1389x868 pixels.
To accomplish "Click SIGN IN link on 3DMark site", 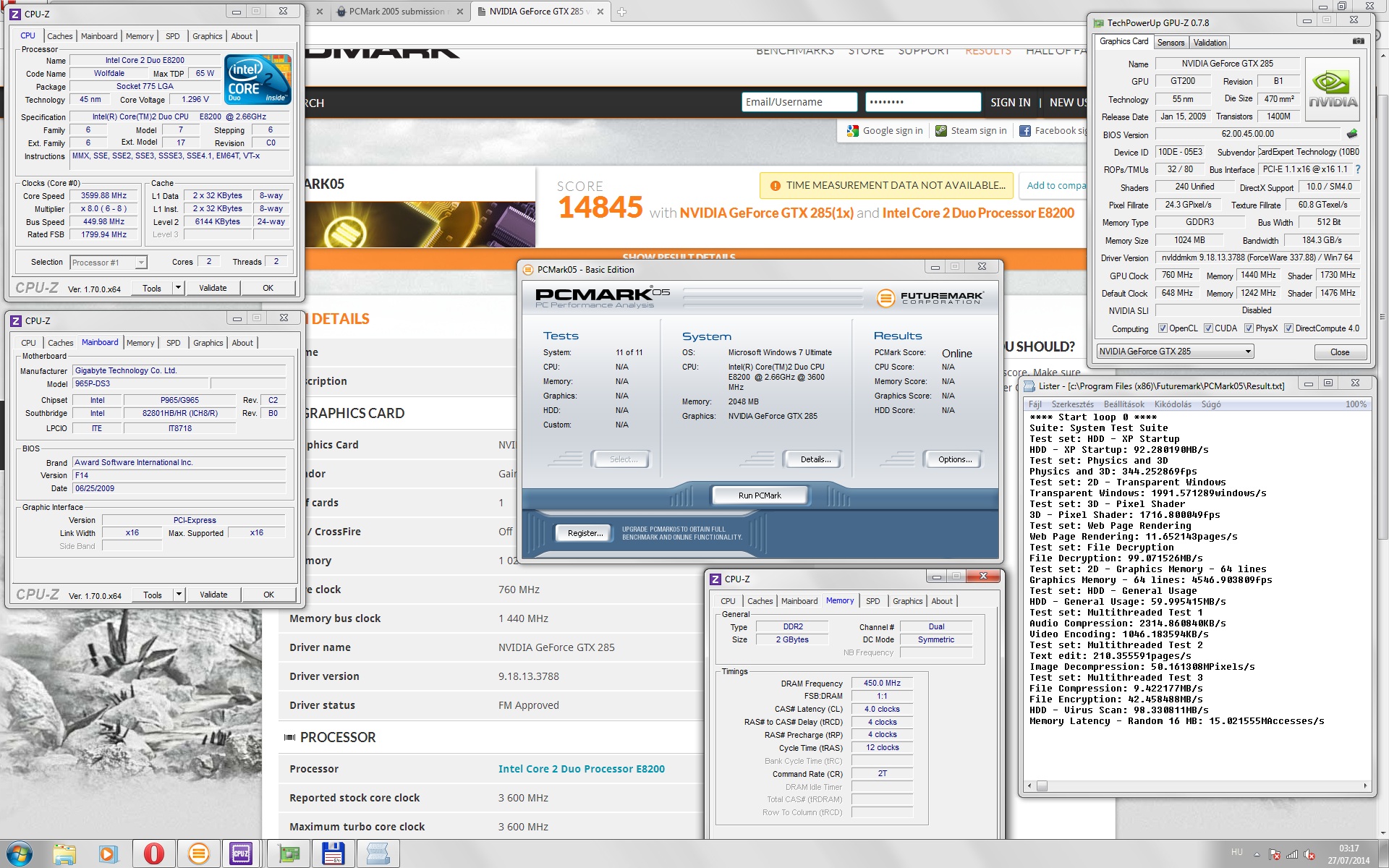I will pos(1010,103).
